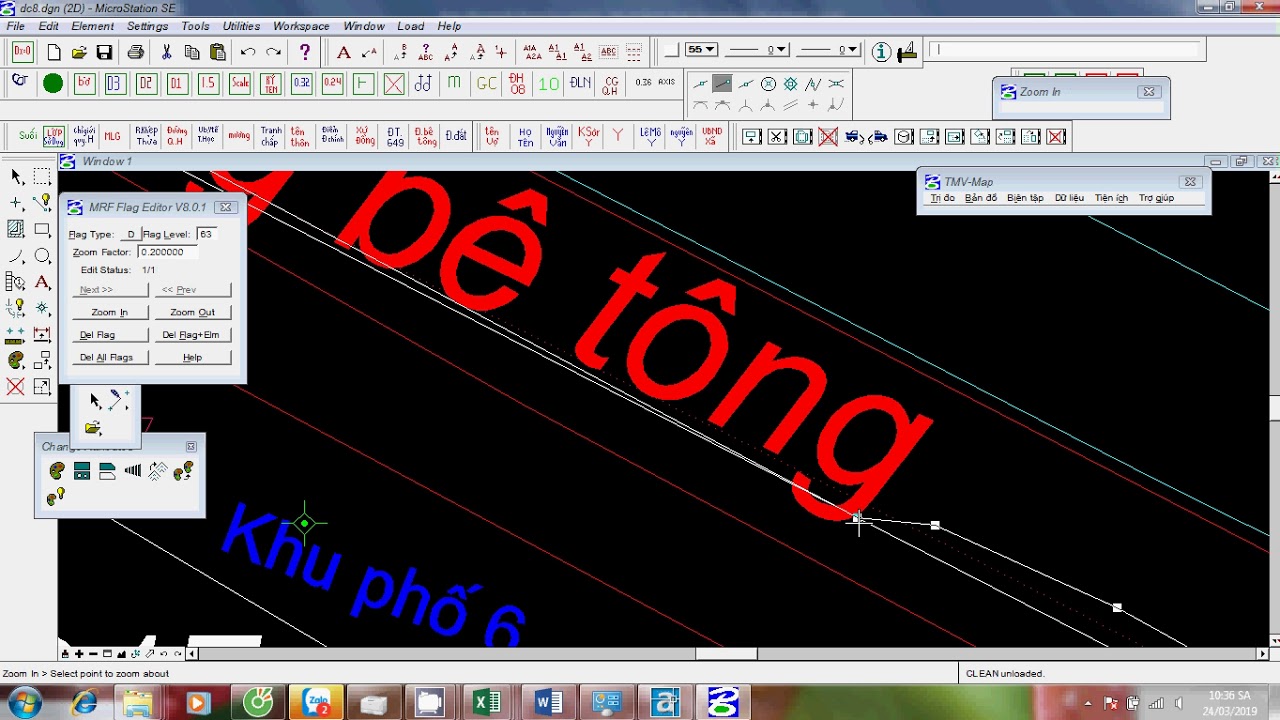
Task: Click the Element Information i icon
Action: click(x=881, y=52)
